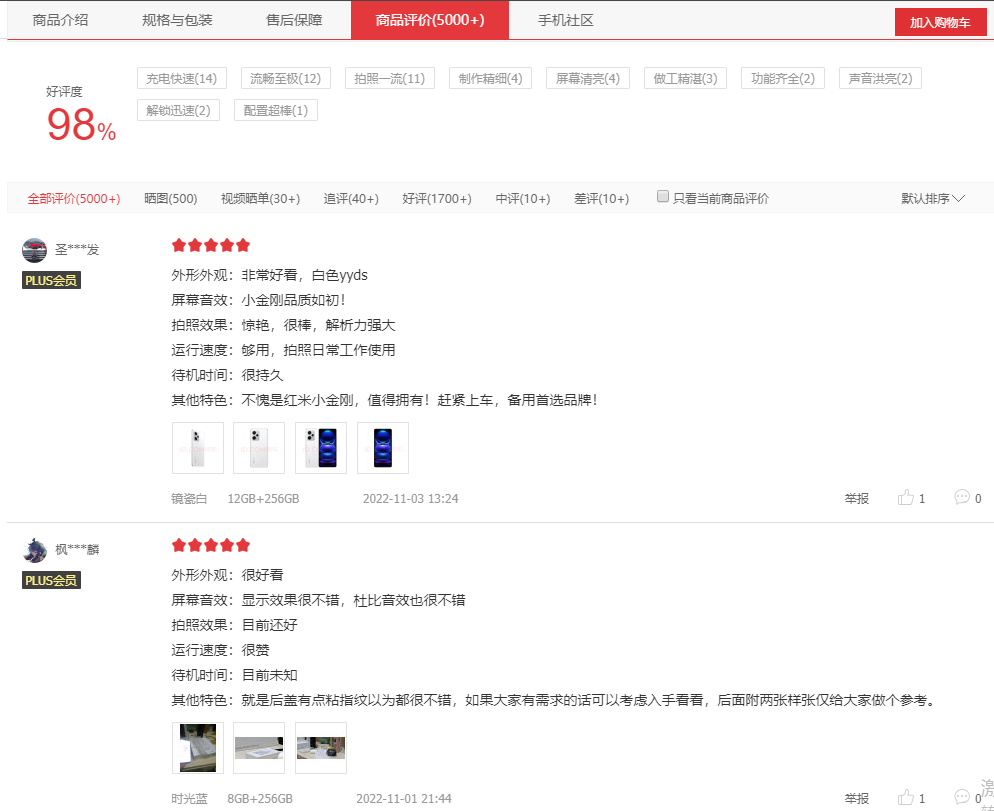This screenshot has width=994, height=811.
Task: Open the first phone photo thumbnail in 圣***发's review
Action: (x=197, y=448)
